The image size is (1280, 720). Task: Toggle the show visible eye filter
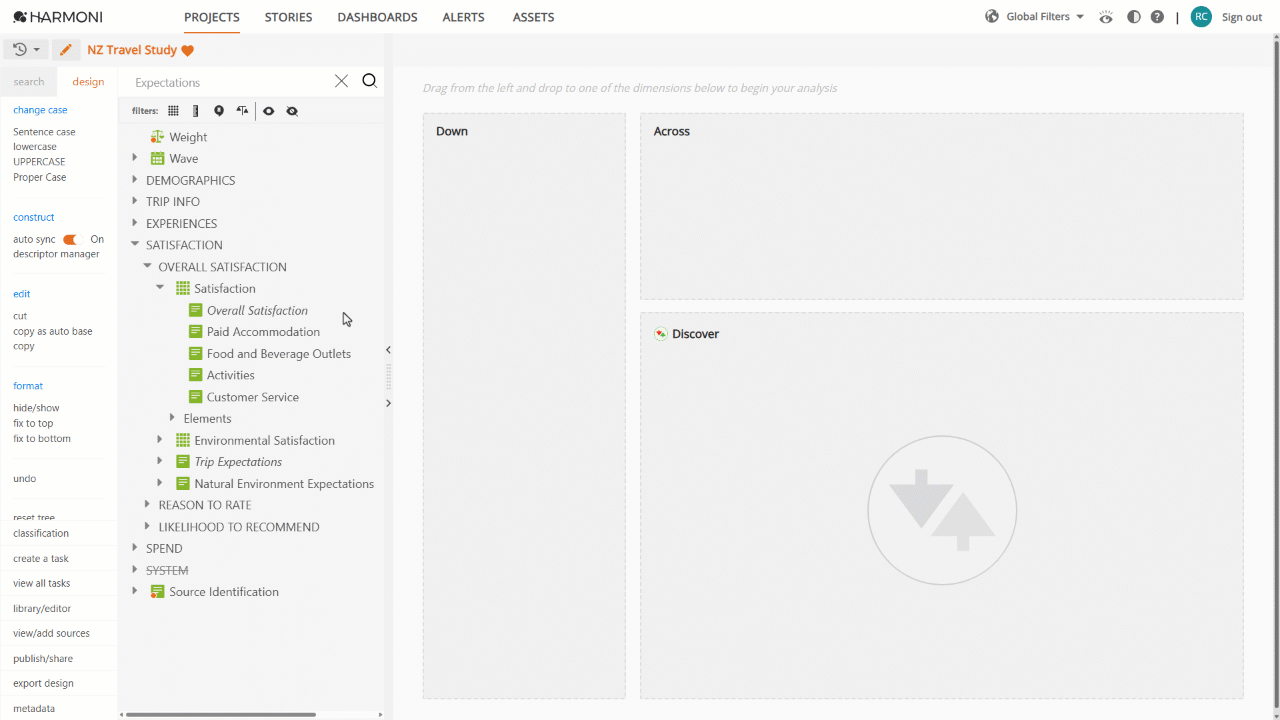(268, 111)
